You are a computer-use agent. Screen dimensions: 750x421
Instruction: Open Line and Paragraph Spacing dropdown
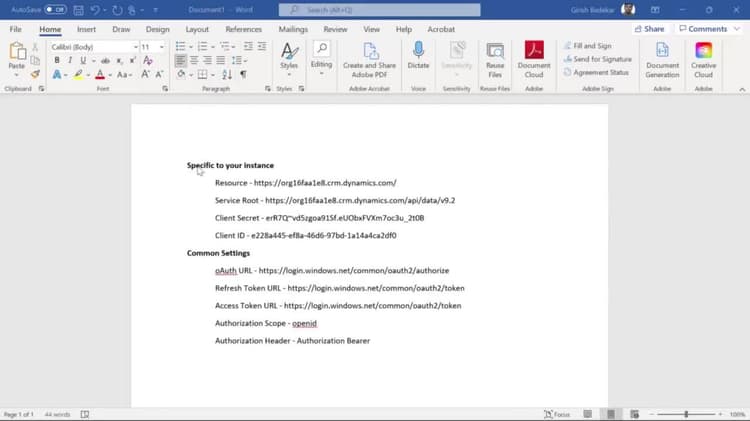239,60
